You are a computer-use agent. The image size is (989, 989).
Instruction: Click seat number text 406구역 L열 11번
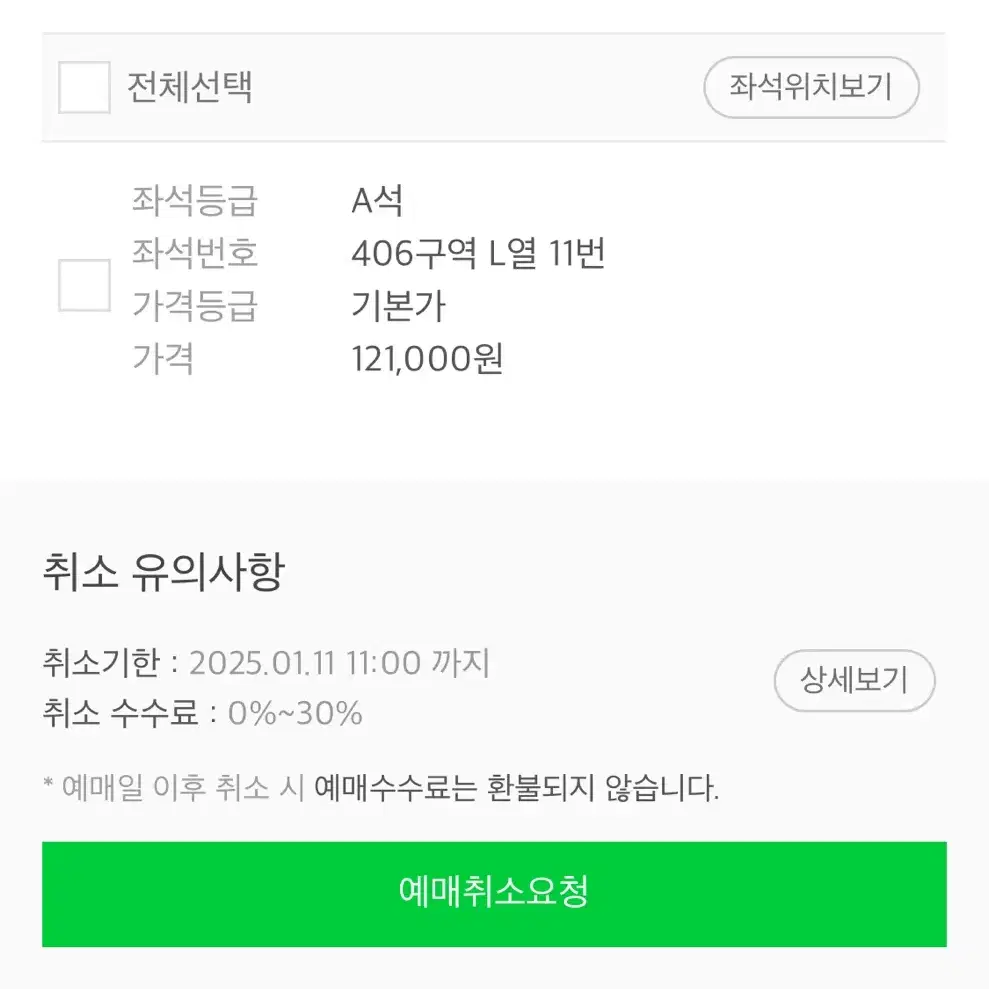477,253
